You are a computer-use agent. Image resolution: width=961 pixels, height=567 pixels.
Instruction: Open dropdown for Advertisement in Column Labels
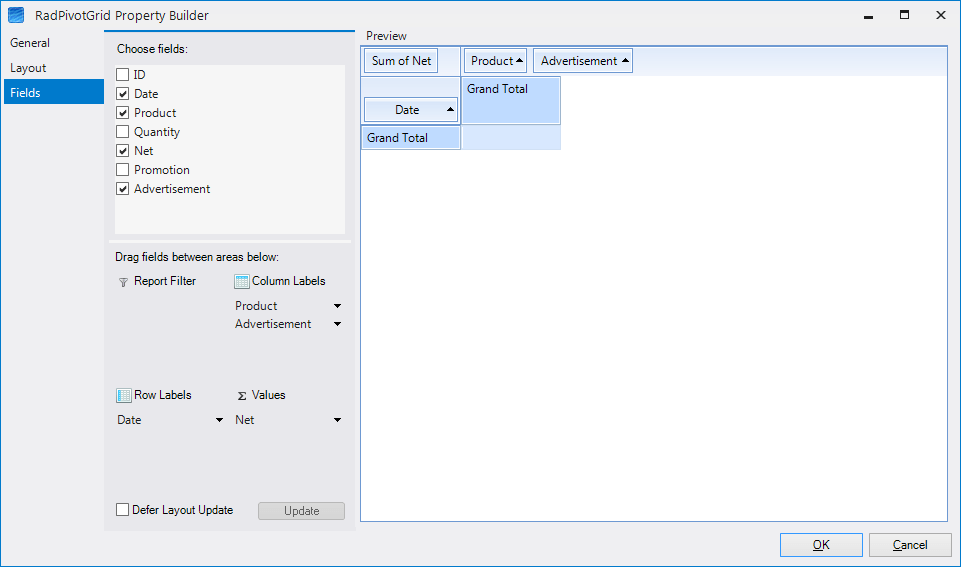click(337, 324)
